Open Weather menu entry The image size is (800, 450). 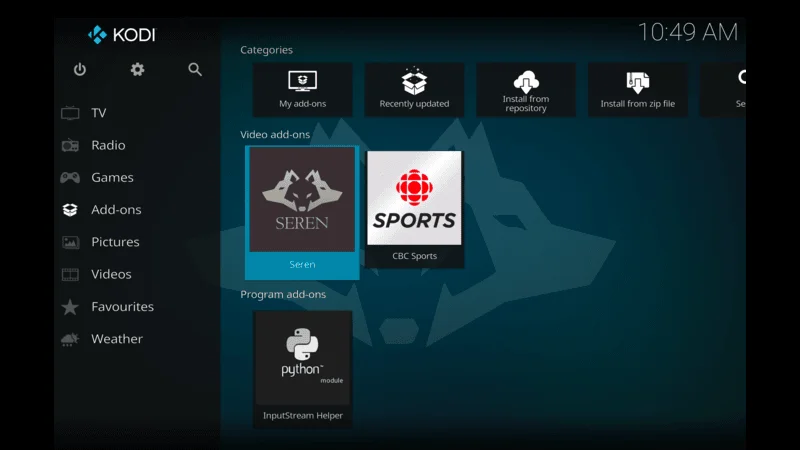tap(117, 339)
